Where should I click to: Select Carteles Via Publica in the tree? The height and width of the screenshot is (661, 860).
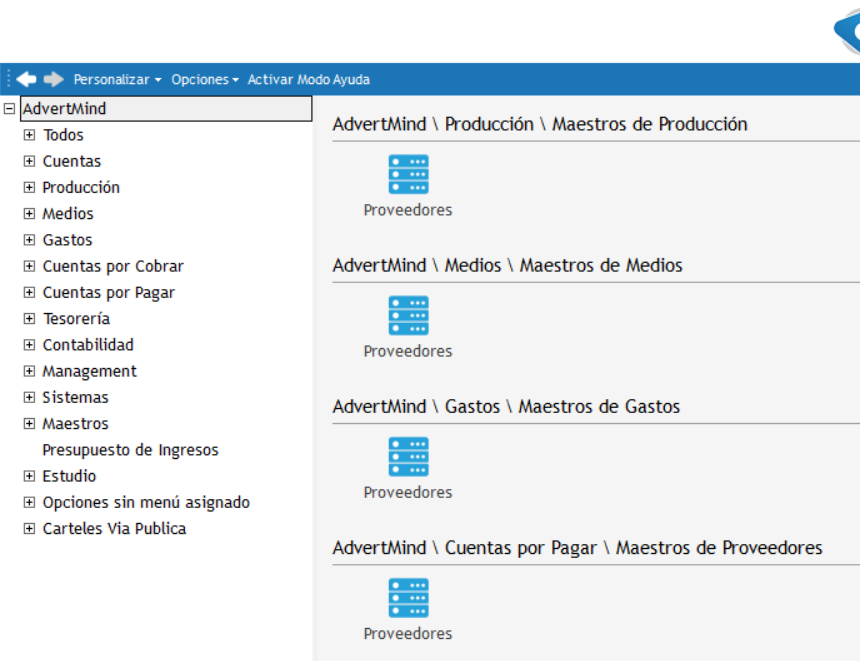pyautogui.click(x=114, y=529)
